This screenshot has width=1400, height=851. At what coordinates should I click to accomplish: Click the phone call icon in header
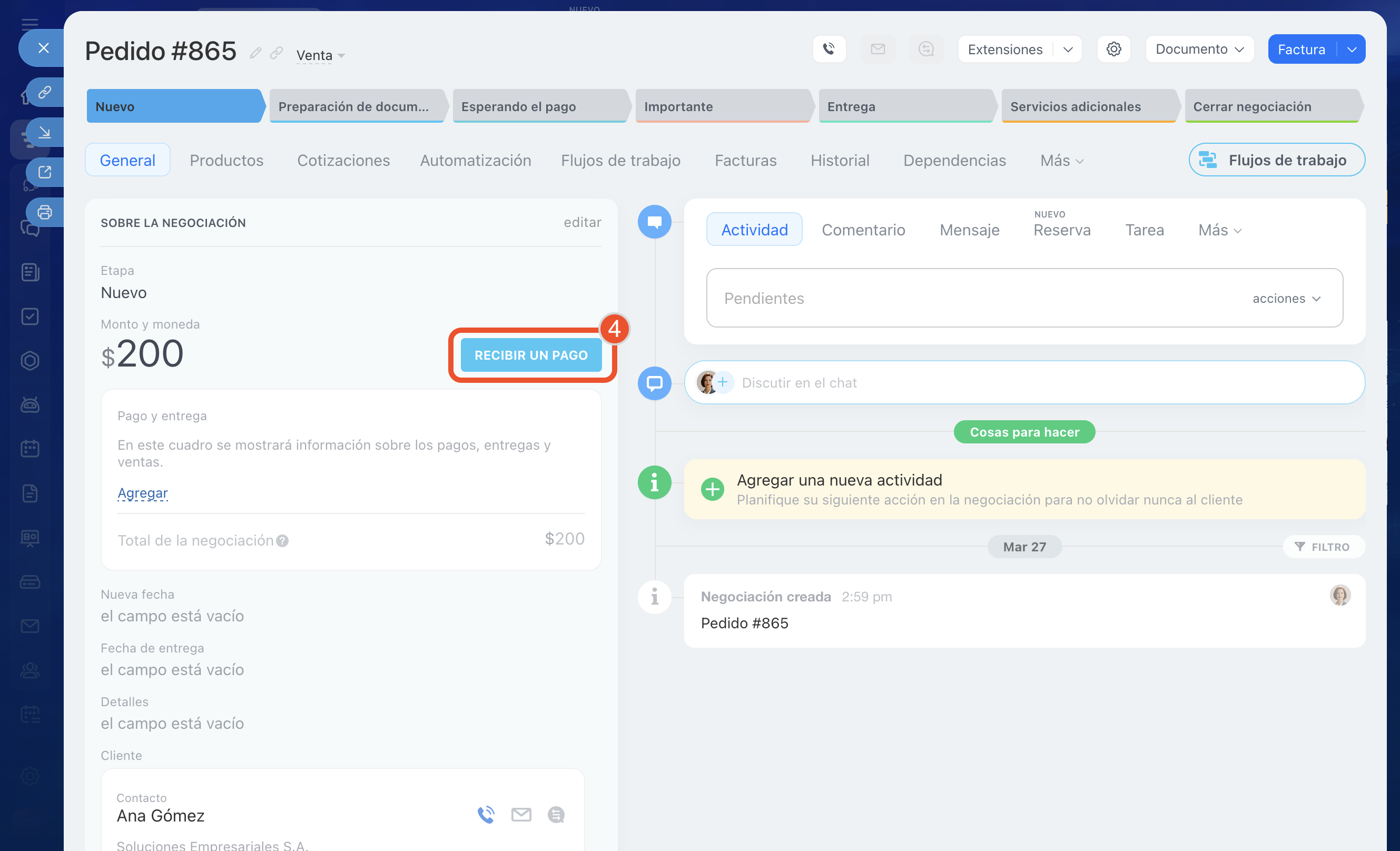point(829,50)
